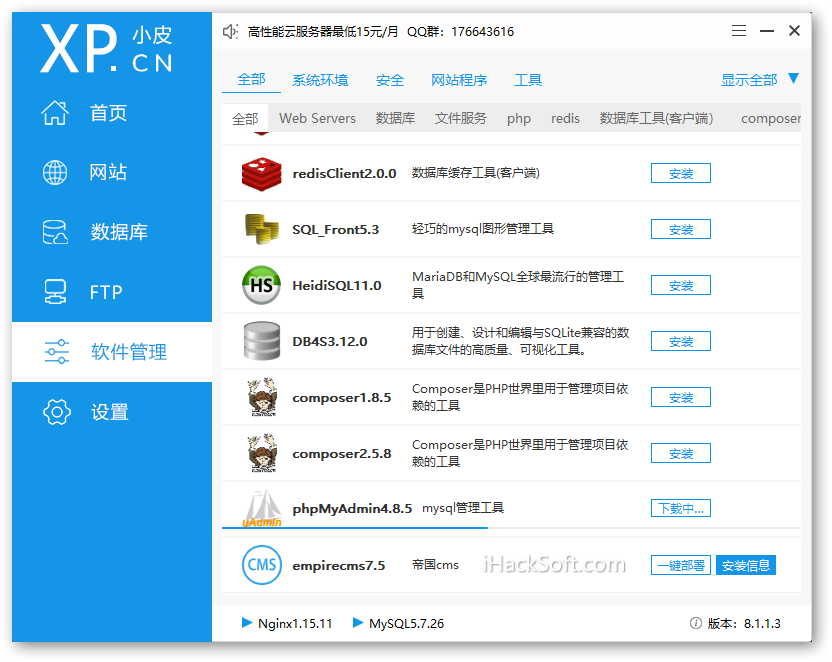Open 安装信息 for empirecms7.5

pyautogui.click(x=746, y=565)
